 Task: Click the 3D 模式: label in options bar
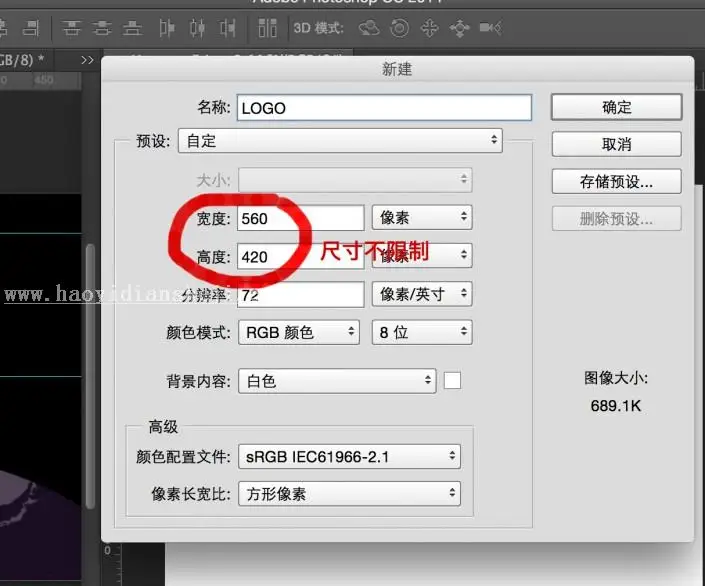tap(319, 28)
